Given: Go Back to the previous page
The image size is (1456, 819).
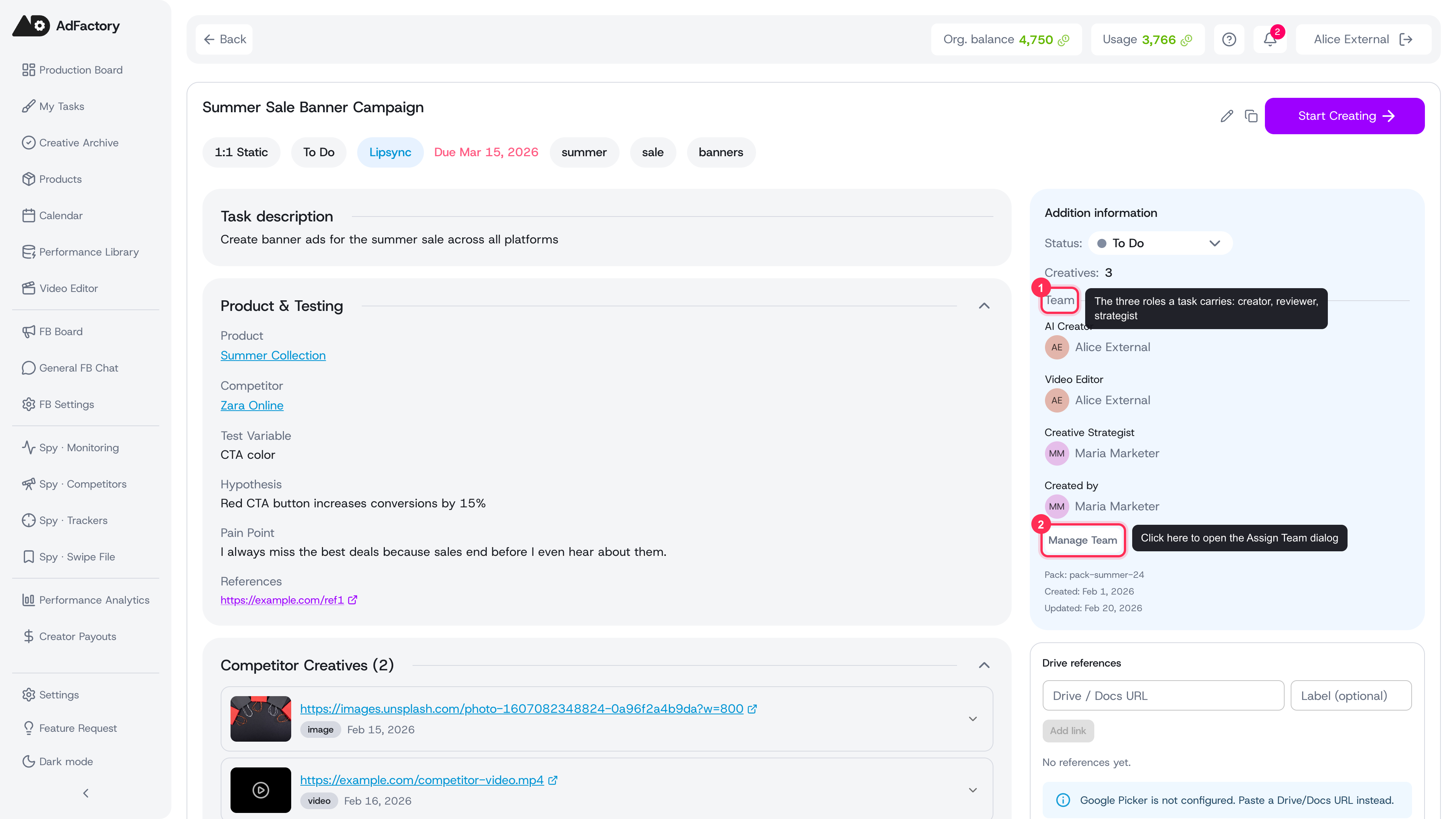Looking at the screenshot, I should pos(224,39).
